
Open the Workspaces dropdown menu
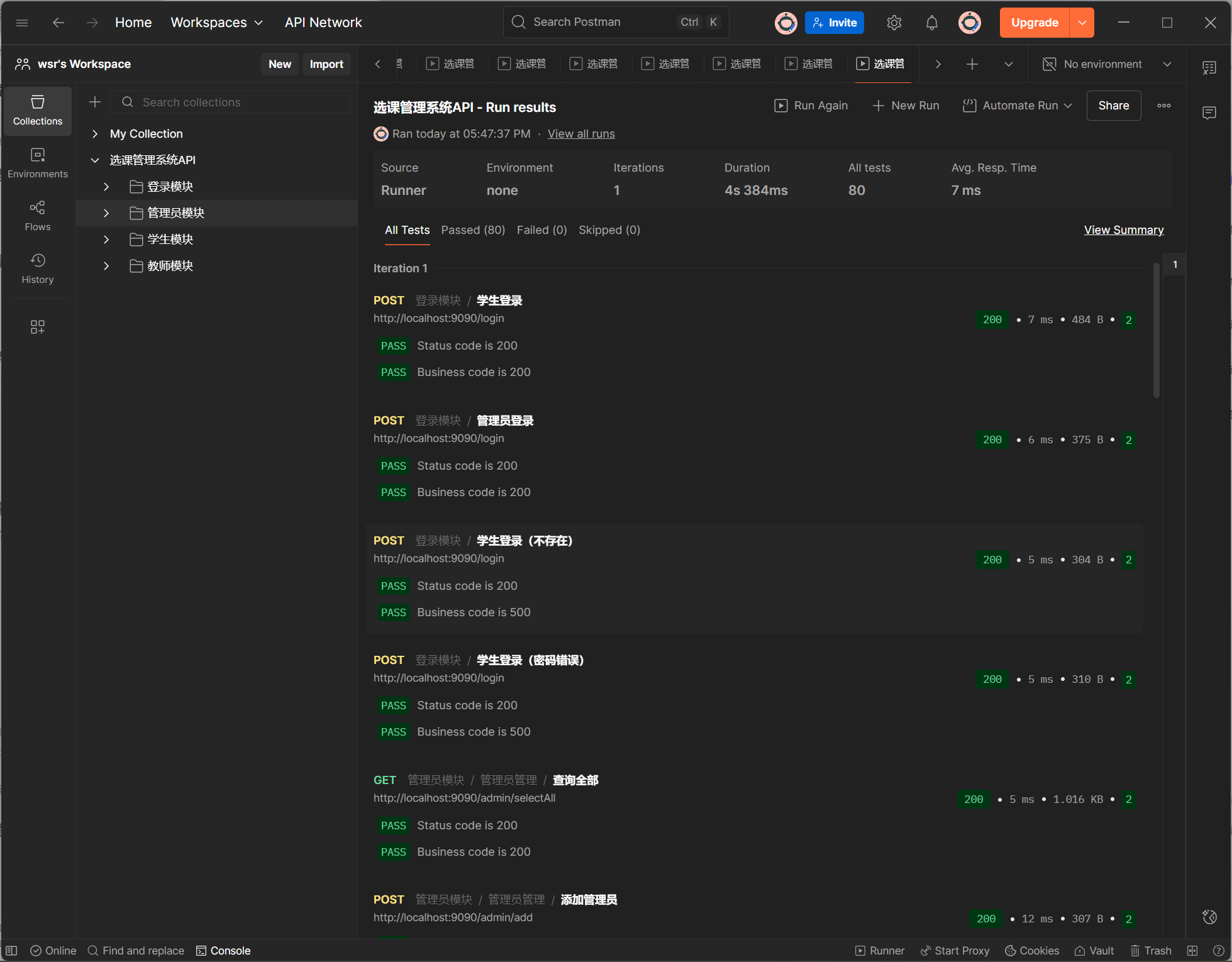[216, 23]
